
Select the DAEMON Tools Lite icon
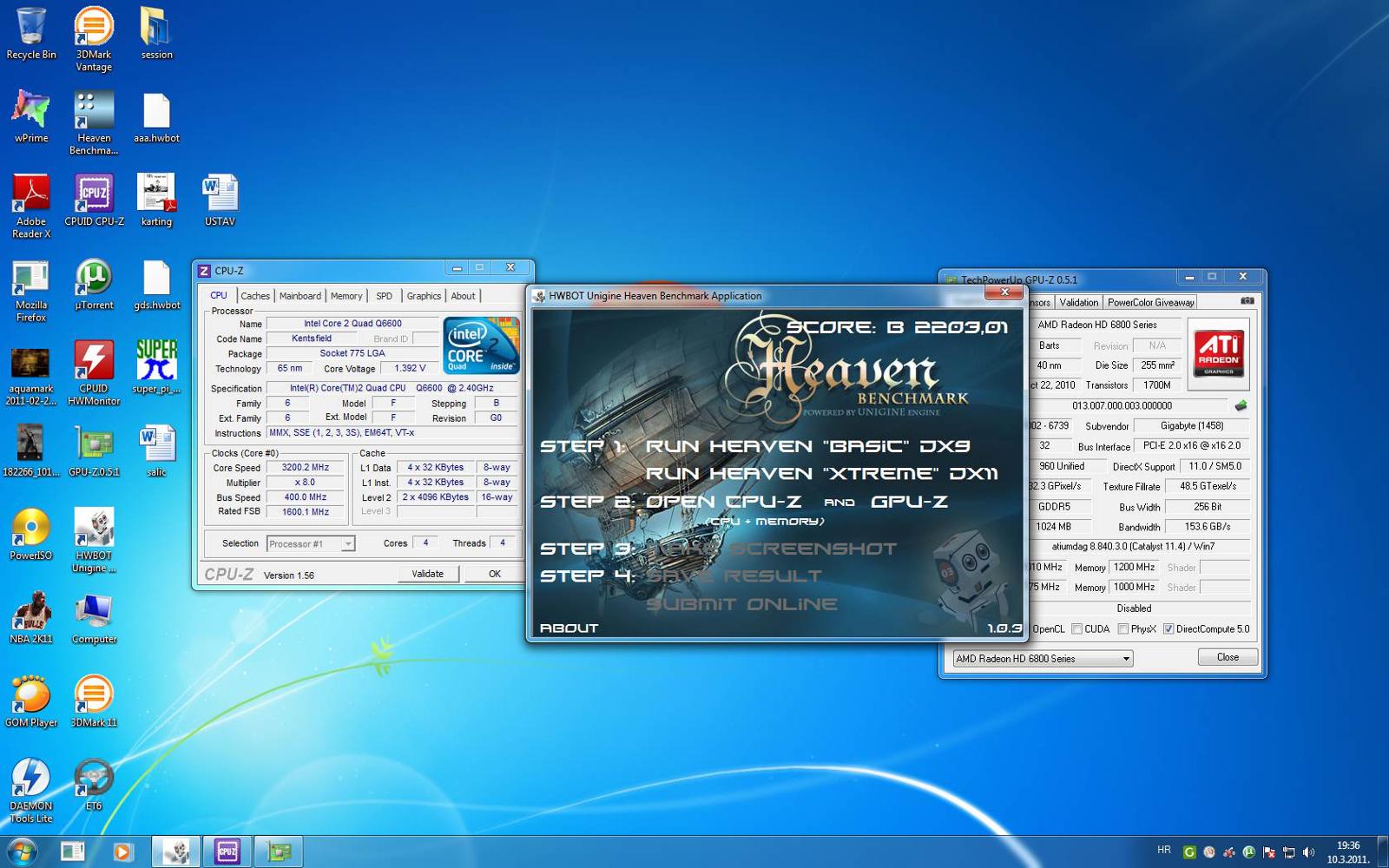(x=31, y=790)
